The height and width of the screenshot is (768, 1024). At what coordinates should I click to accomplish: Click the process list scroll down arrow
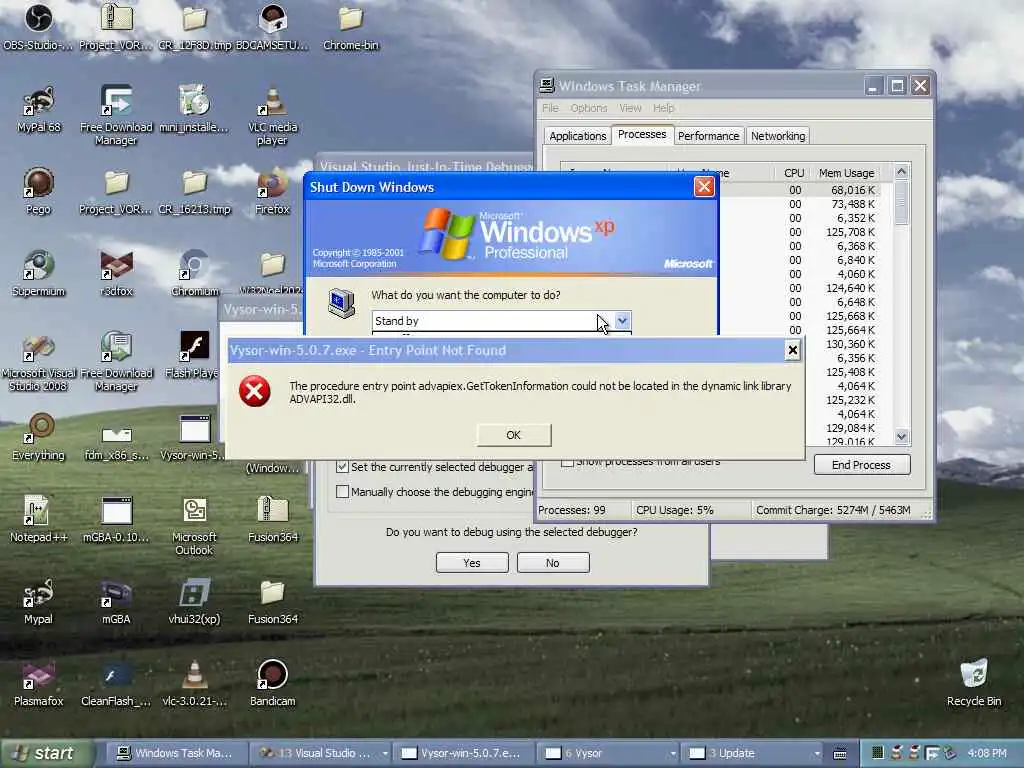[902, 436]
